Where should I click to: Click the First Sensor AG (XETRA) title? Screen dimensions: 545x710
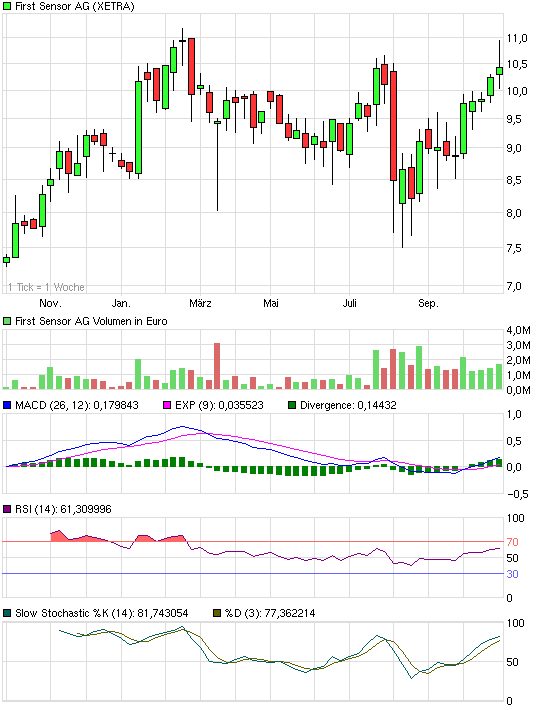coord(75,6)
